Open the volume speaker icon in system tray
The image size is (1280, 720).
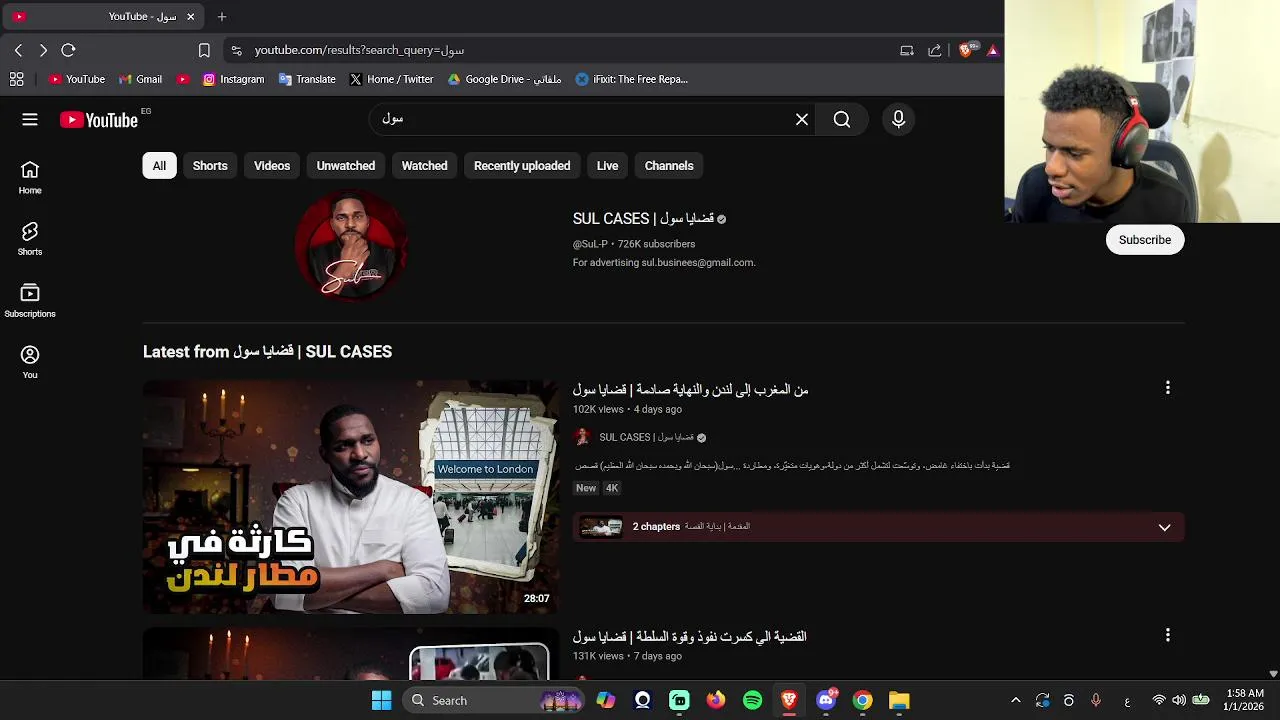(1179, 700)
